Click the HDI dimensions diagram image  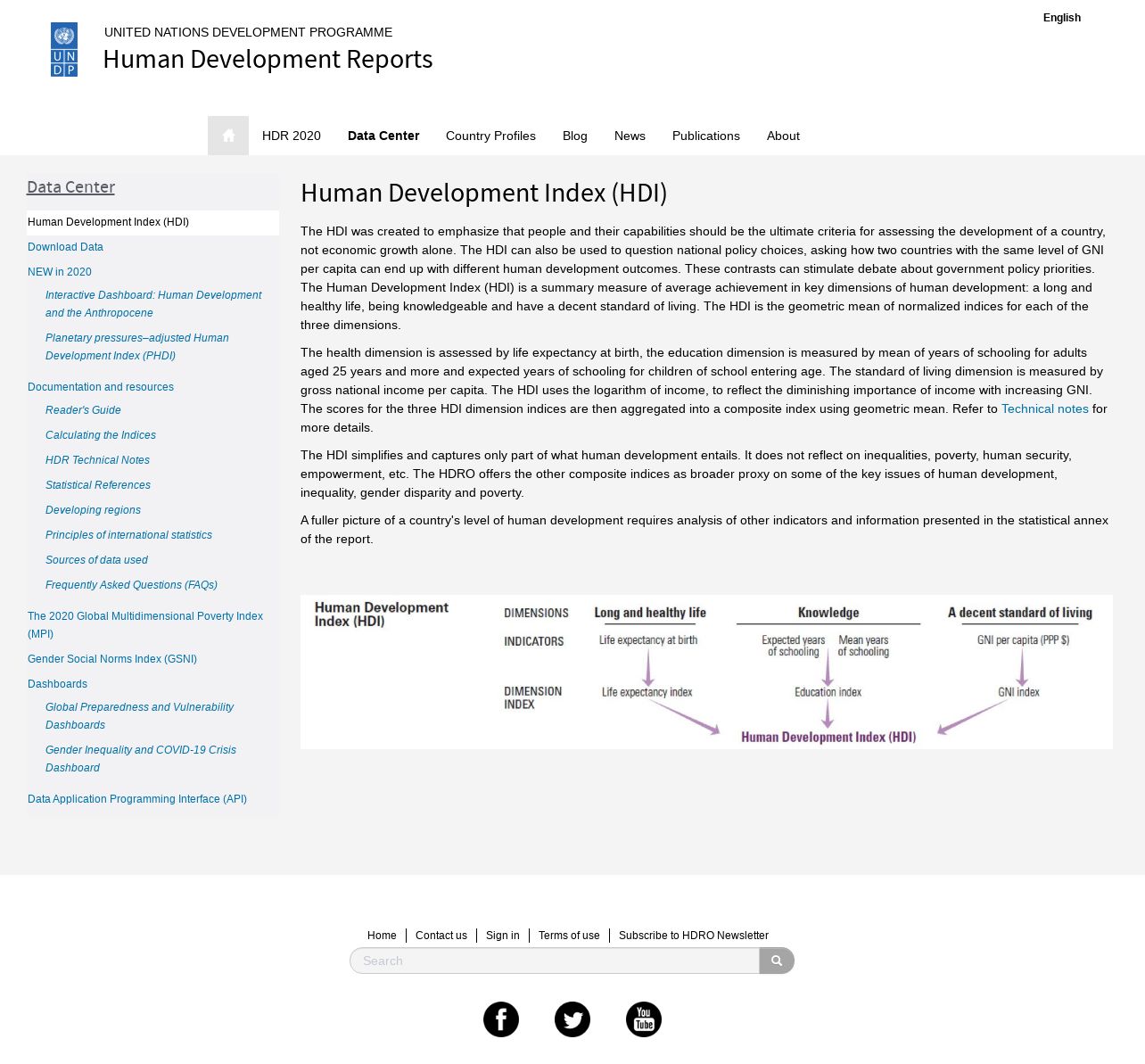(x=706, y=672)
